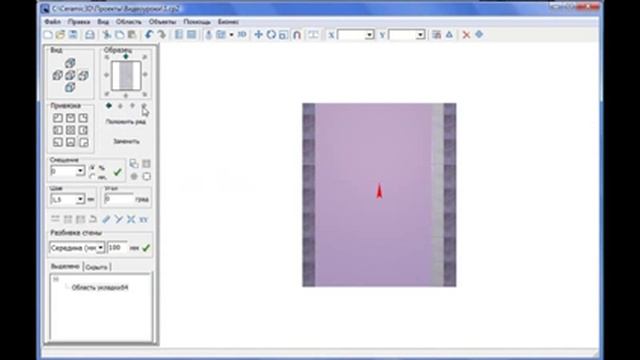Toggle the magnet snapping toolbar icon

pos(297,35)
